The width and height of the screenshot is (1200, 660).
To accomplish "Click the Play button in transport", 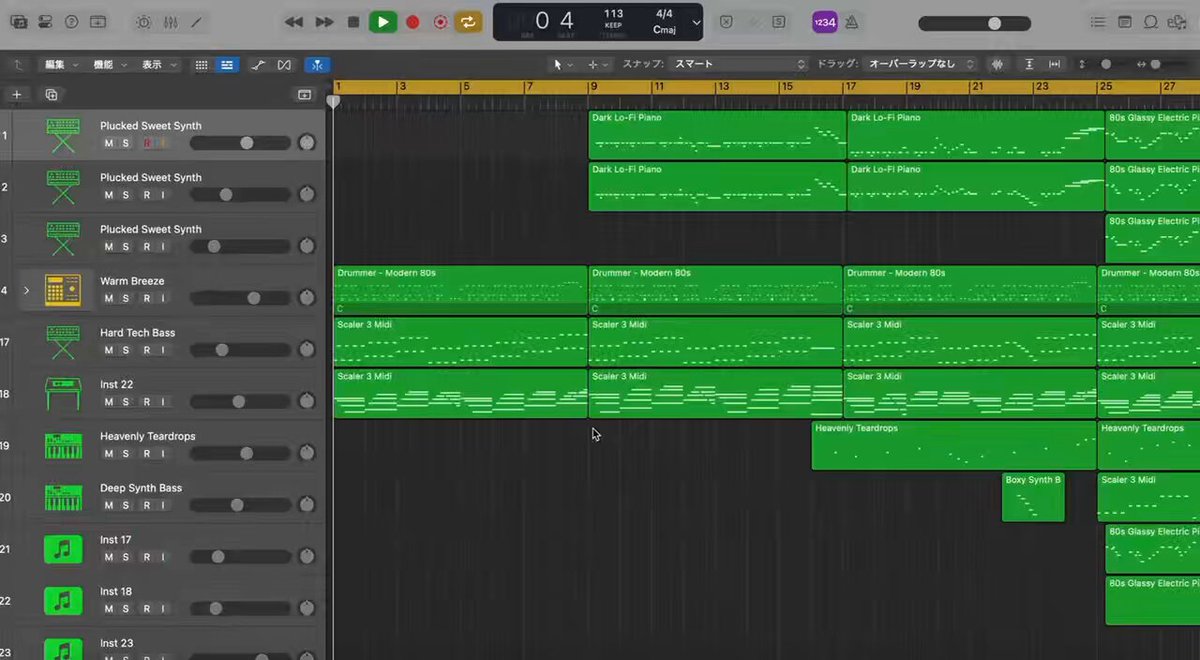I will coord(383,21).
